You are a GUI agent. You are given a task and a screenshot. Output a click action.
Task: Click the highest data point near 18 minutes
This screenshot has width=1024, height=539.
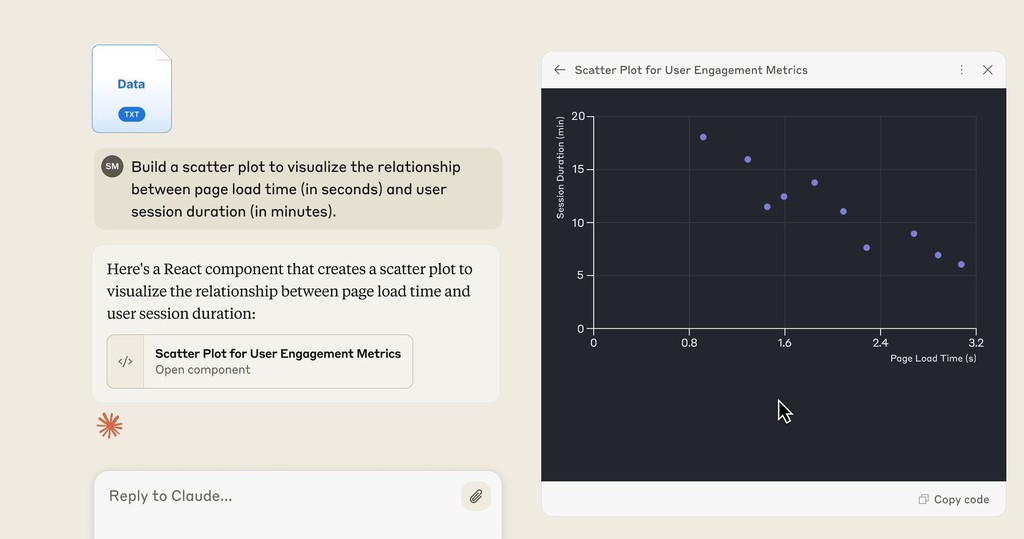pyautogui.click(x=703, y=137)
